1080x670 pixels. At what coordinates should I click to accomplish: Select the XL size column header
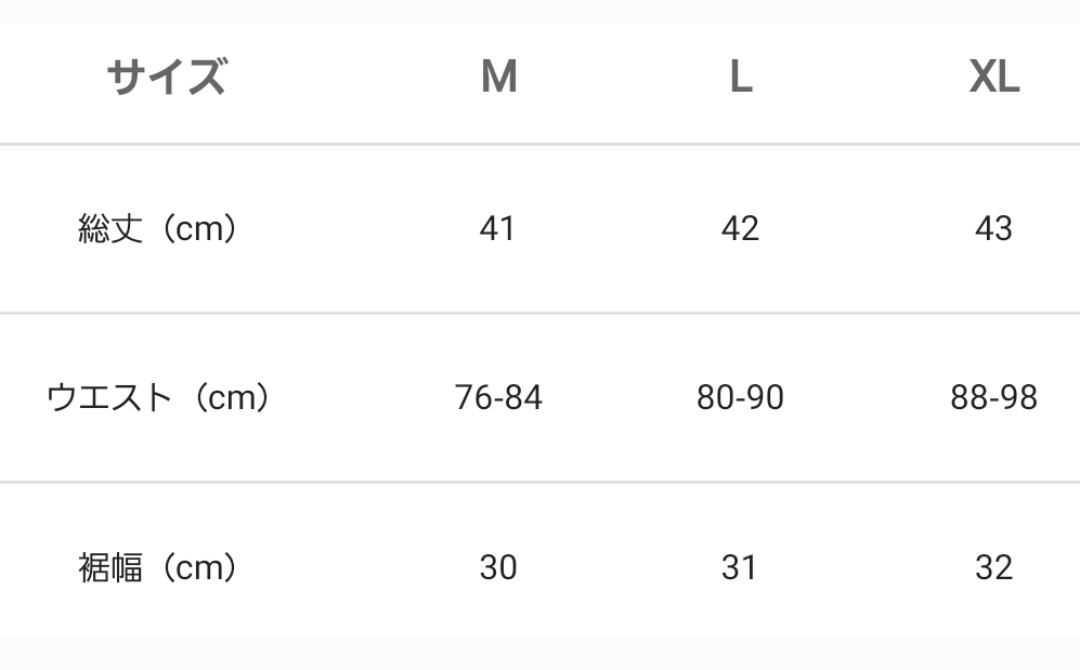993,77
